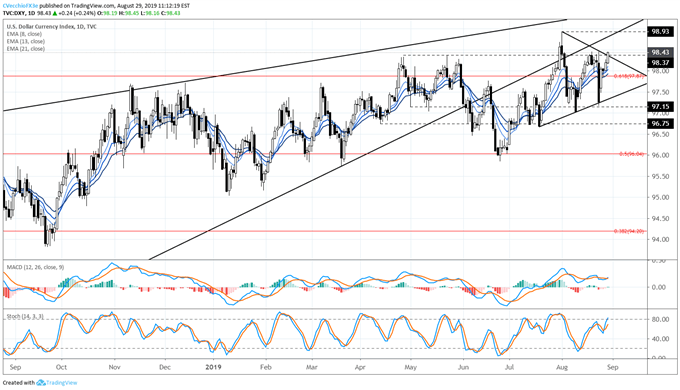The height and width of the screenshot is (390, 680).
Task: Select the TVC:DXY symbol label
Action: click(x=14, y=13)
